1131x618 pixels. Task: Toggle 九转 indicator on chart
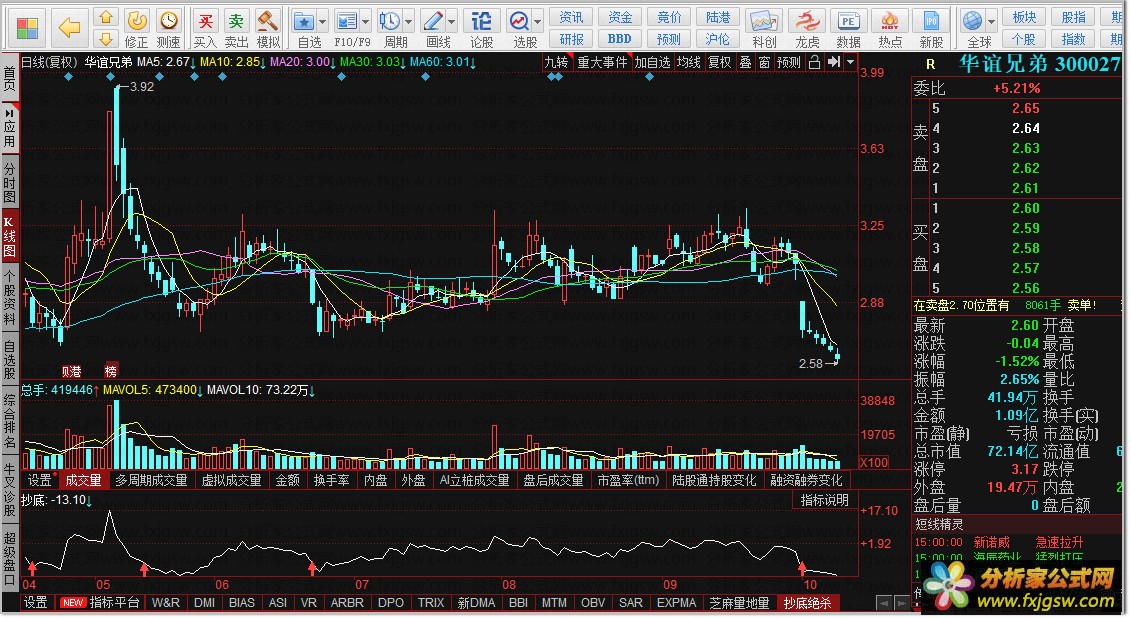(x=556, y=63)
